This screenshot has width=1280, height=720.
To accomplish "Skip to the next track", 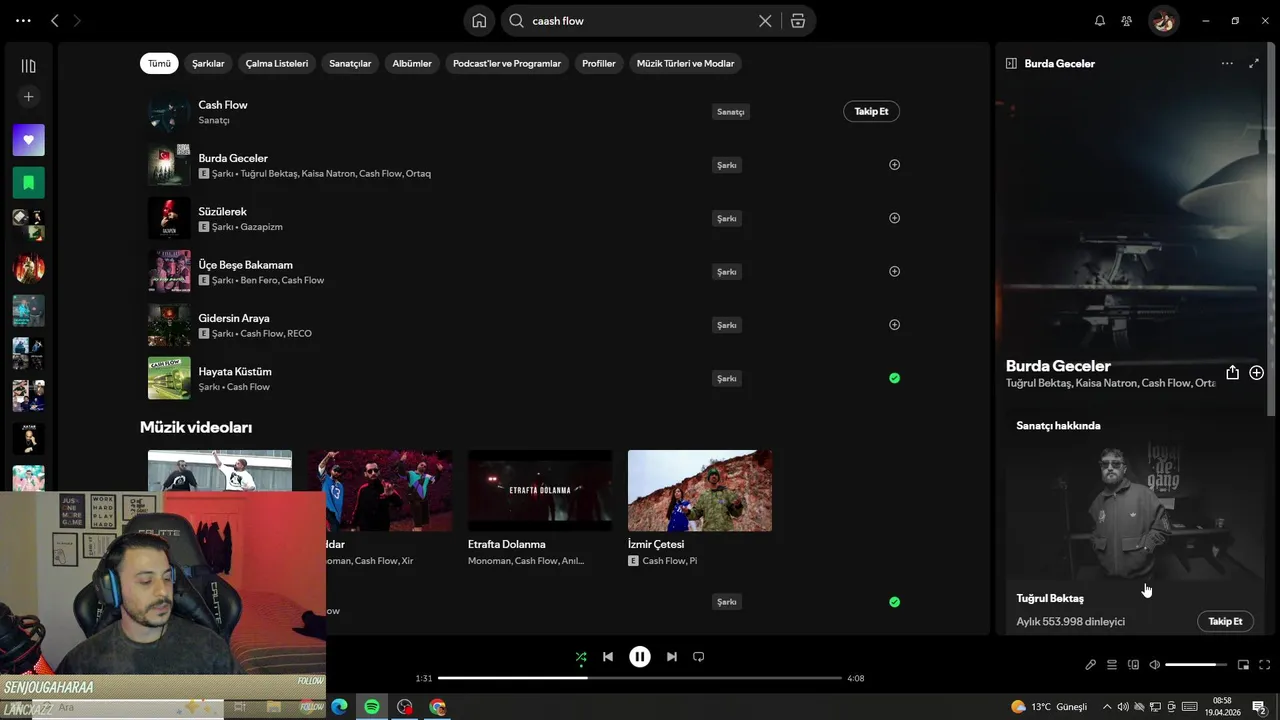I will [672, 657].
